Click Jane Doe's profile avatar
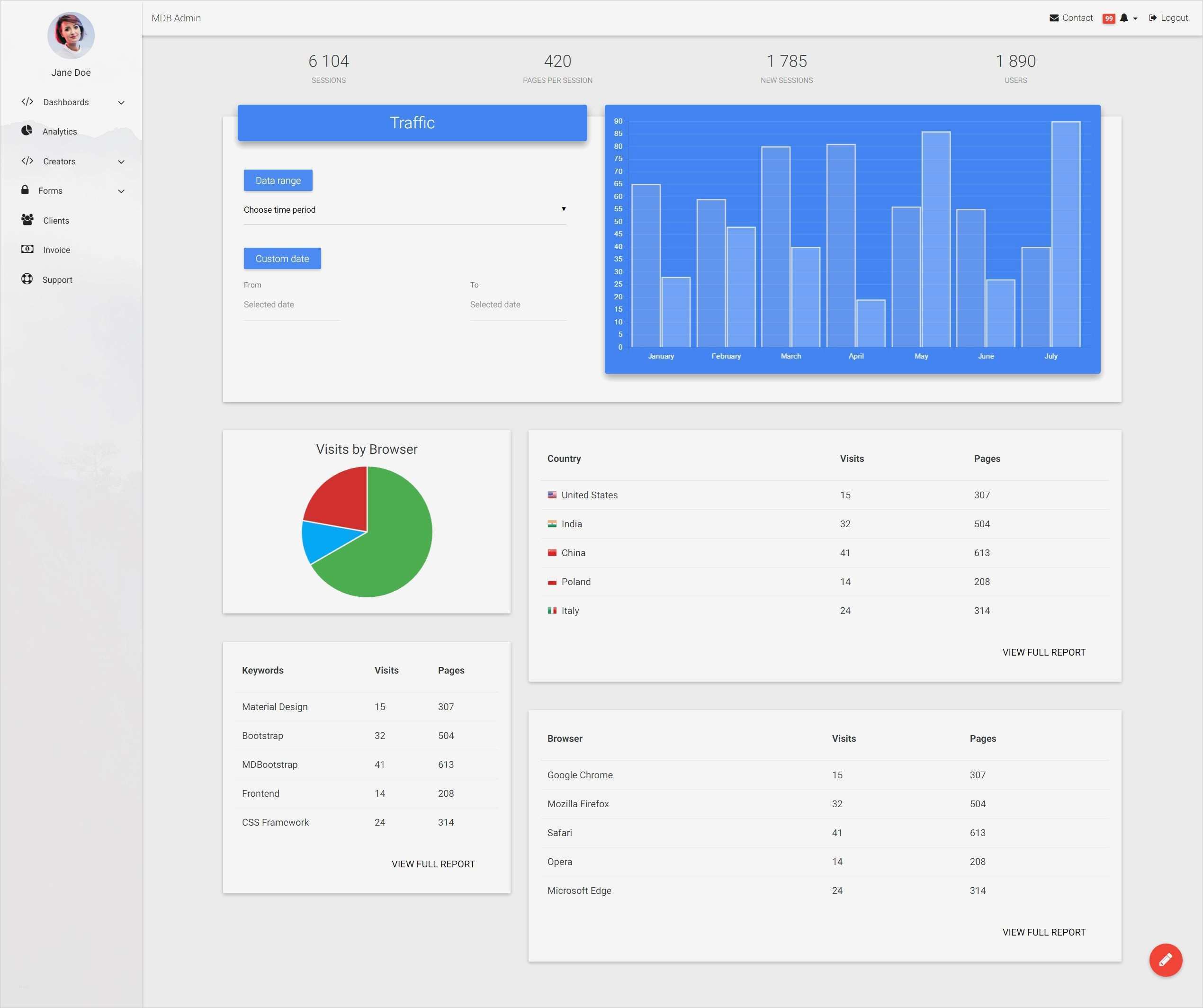The height and width of the screenshot is (1008, 1203). tap(71, 36)
